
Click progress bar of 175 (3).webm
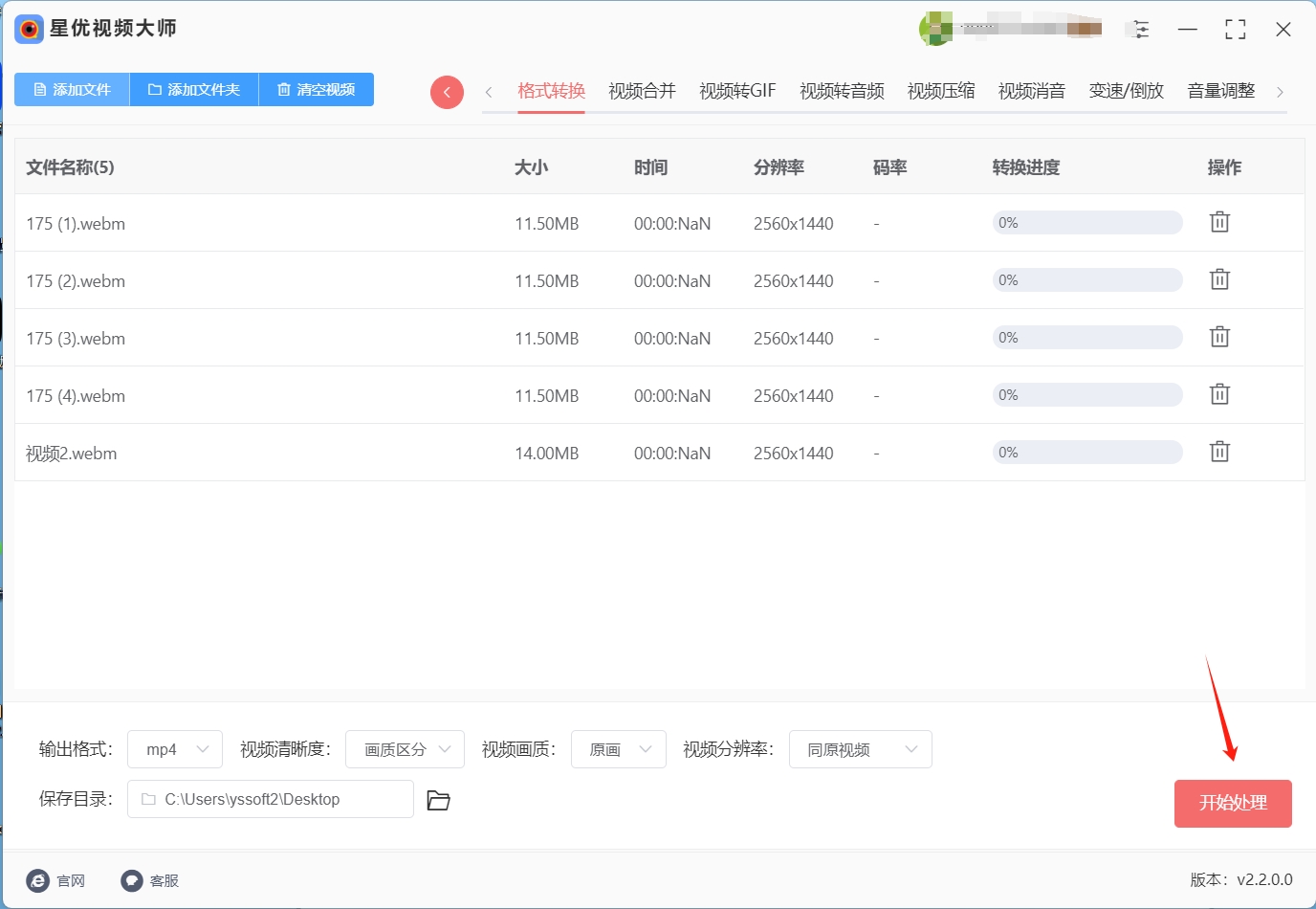point(1087,338)
